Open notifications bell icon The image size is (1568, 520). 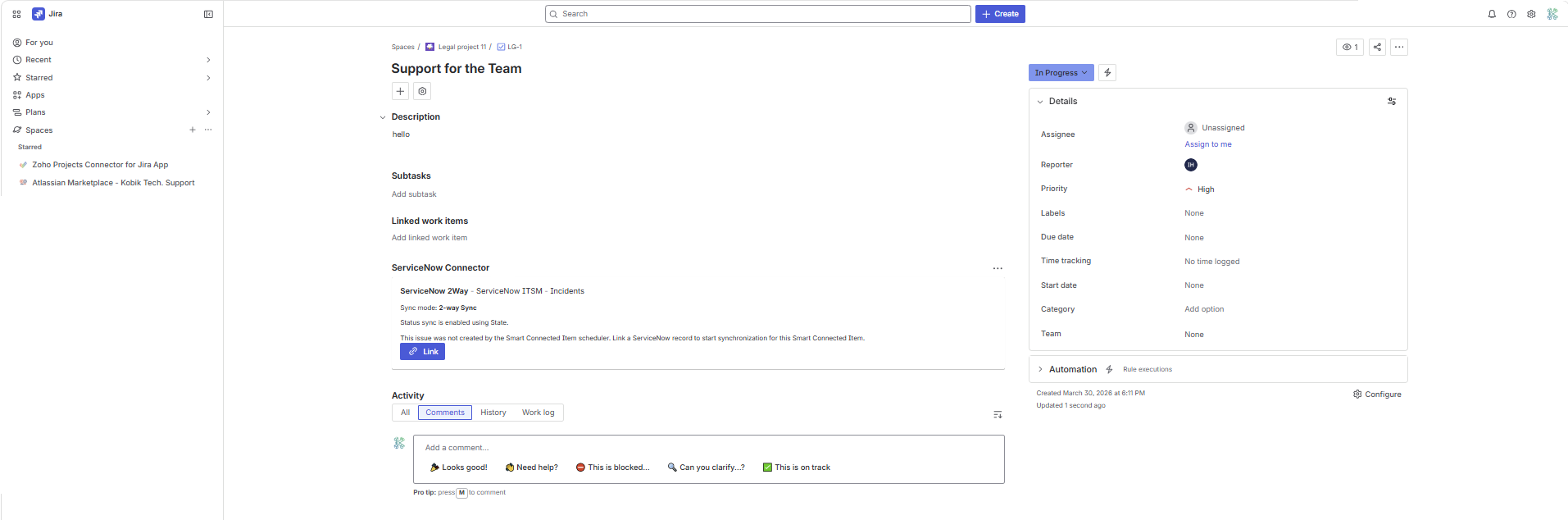pyautogui.click(x=1492, y=14)
